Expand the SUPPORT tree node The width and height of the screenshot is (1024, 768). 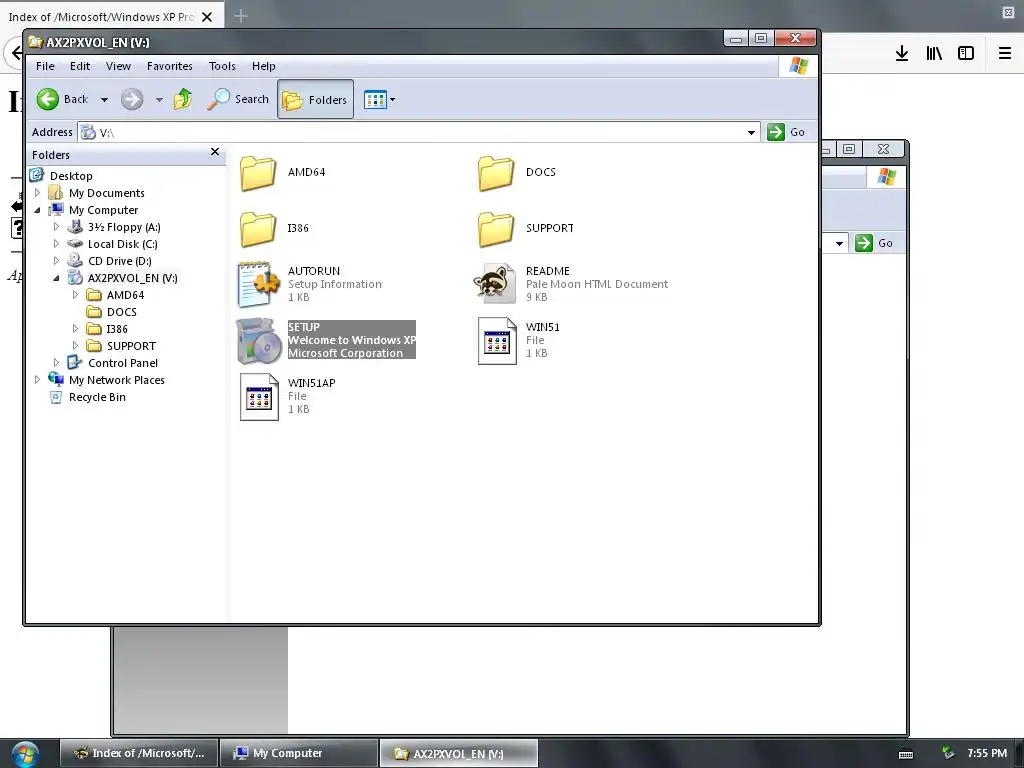[x=75, y=345]
